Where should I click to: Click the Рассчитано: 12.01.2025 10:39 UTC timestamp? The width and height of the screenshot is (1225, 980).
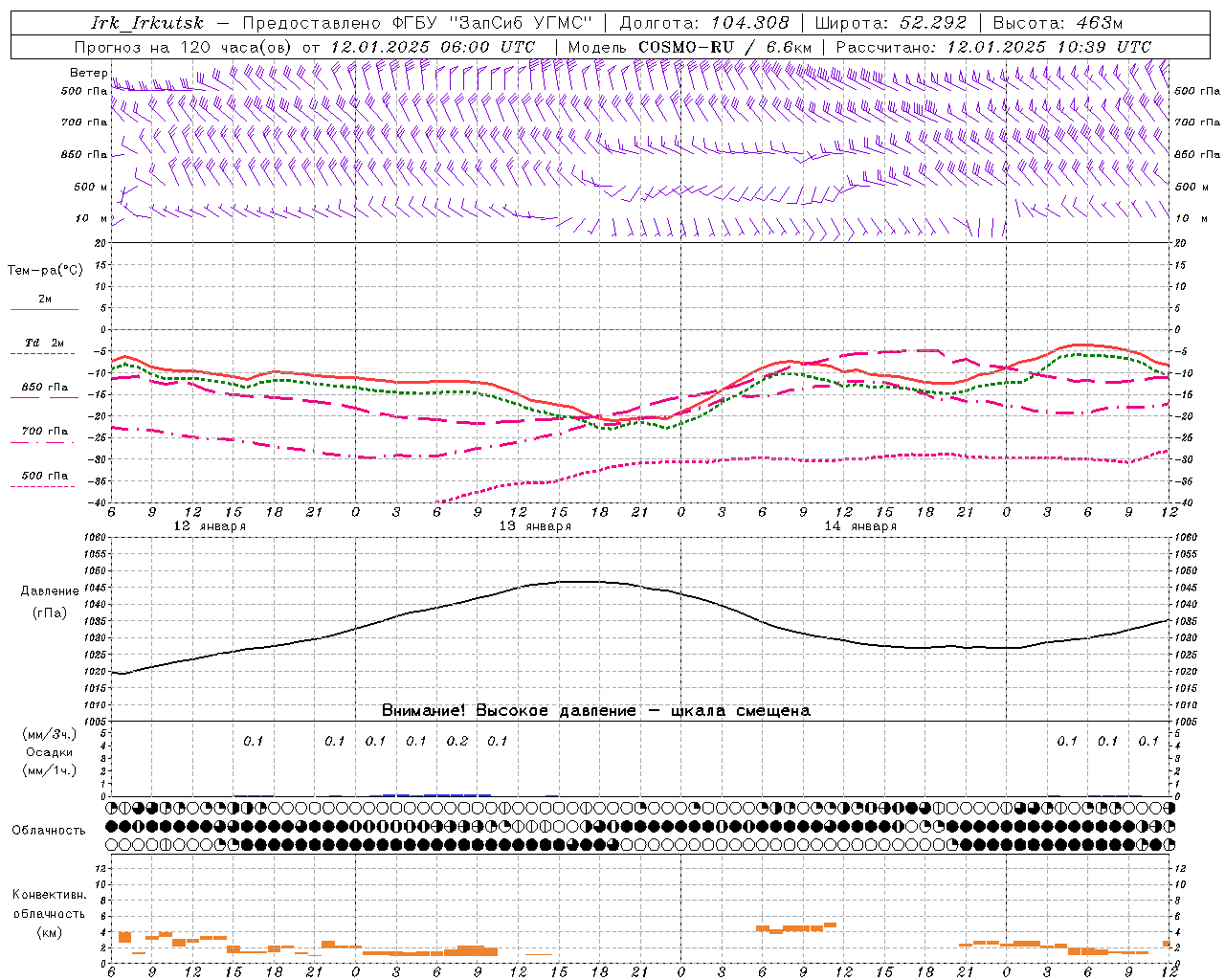993,47
